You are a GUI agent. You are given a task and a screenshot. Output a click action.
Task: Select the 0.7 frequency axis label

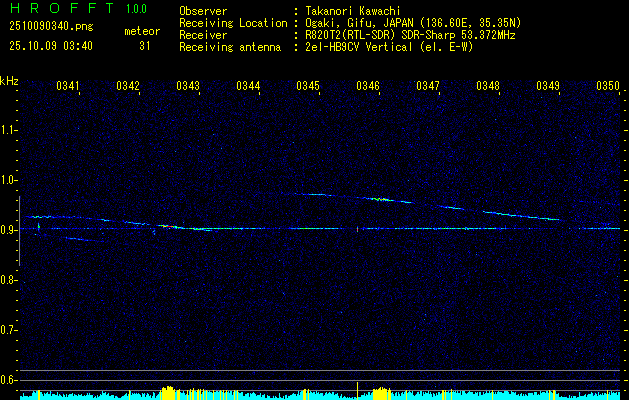(9, 330)
